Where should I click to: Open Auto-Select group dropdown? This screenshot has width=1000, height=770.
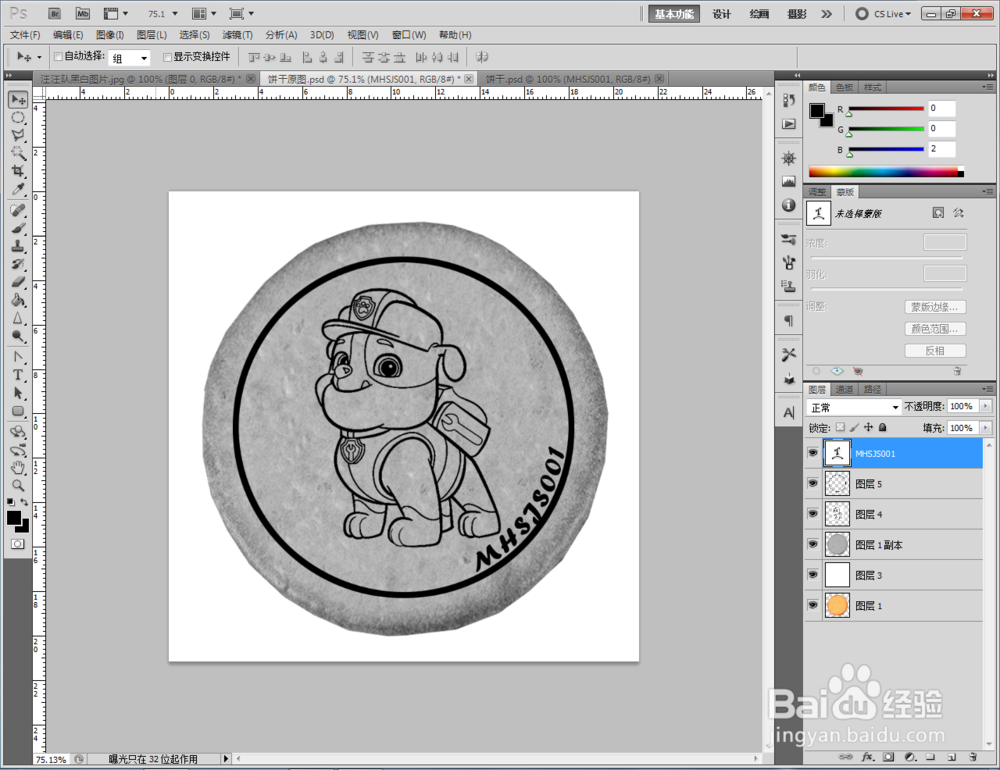(144, 58)
